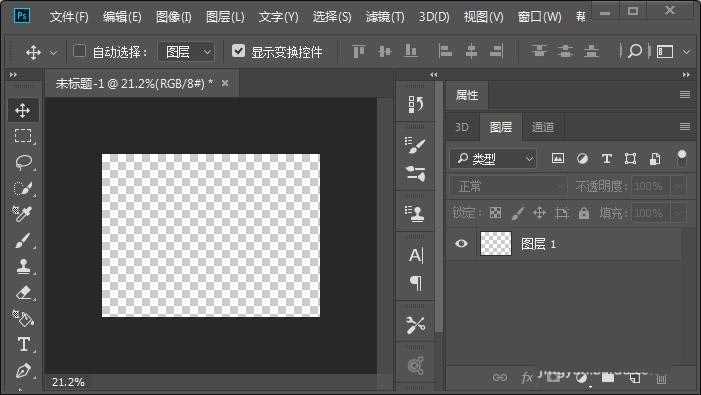The height and width of the screenshot is (395, 701).
Task: Hide 图层 1 with the eye icon
Action: pyautogui.click(x=461, y=244)
